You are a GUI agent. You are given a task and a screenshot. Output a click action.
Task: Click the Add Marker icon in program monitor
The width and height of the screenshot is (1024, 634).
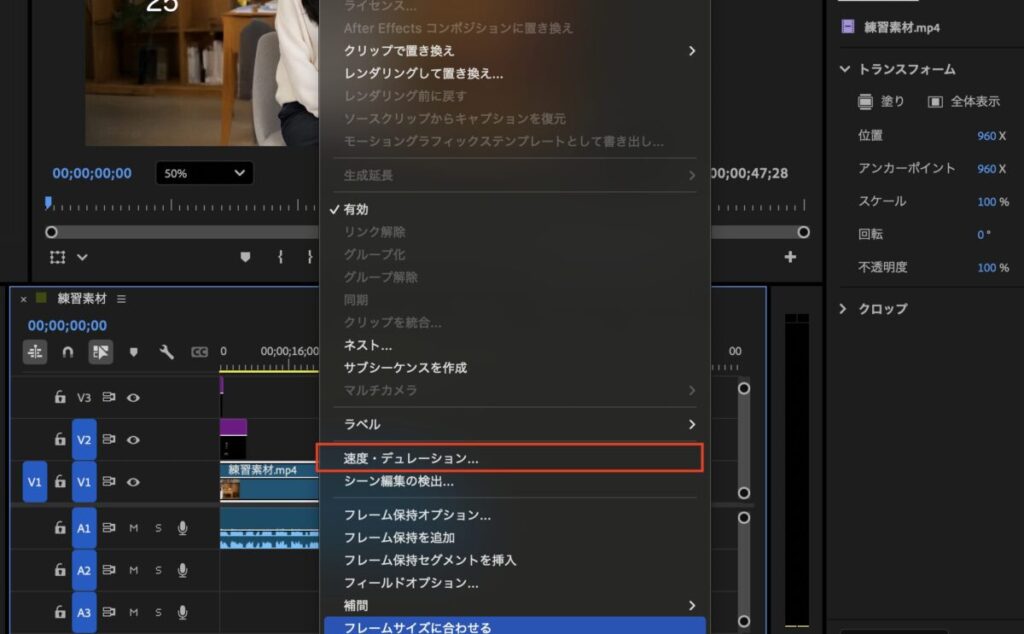click(244, 258)
